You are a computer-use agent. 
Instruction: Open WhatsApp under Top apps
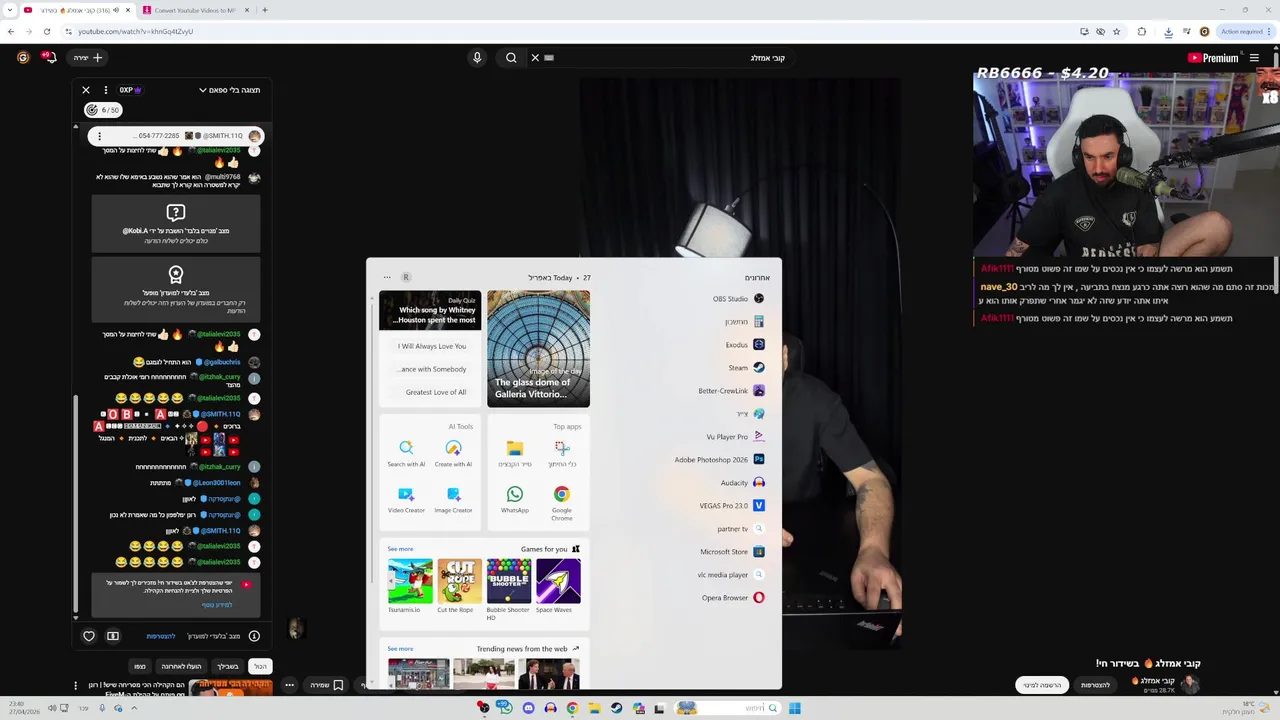pyautogui.click(x=514, y=499)
